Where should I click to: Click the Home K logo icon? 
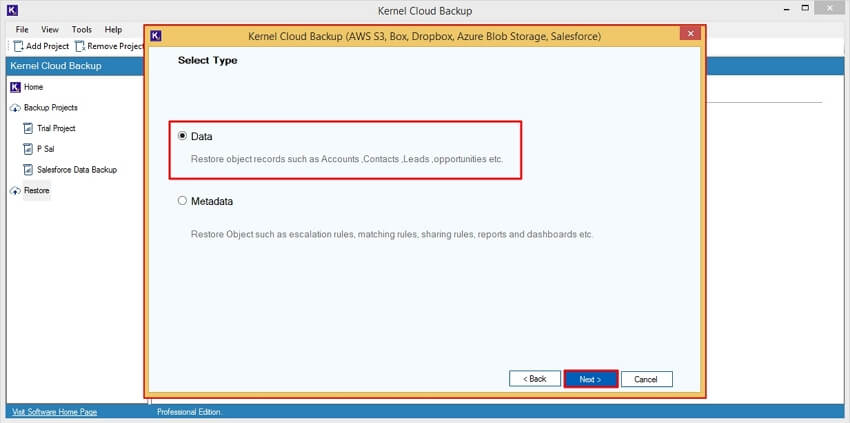click(x=15, y=87)
